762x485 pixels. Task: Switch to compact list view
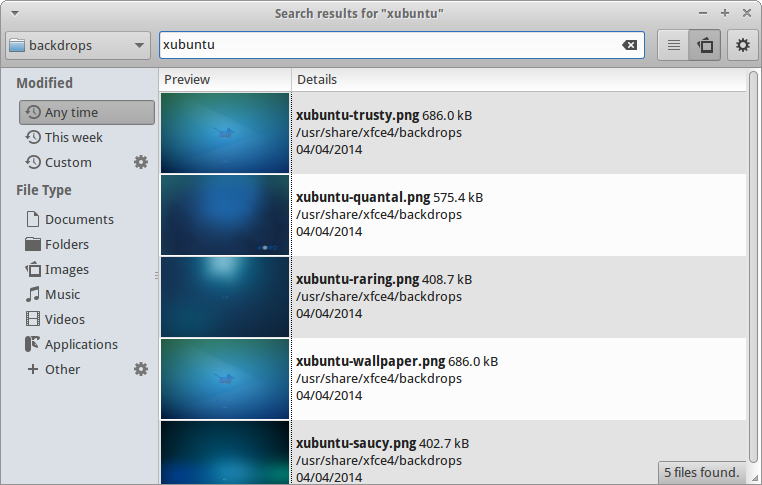(x=674, y=45)
